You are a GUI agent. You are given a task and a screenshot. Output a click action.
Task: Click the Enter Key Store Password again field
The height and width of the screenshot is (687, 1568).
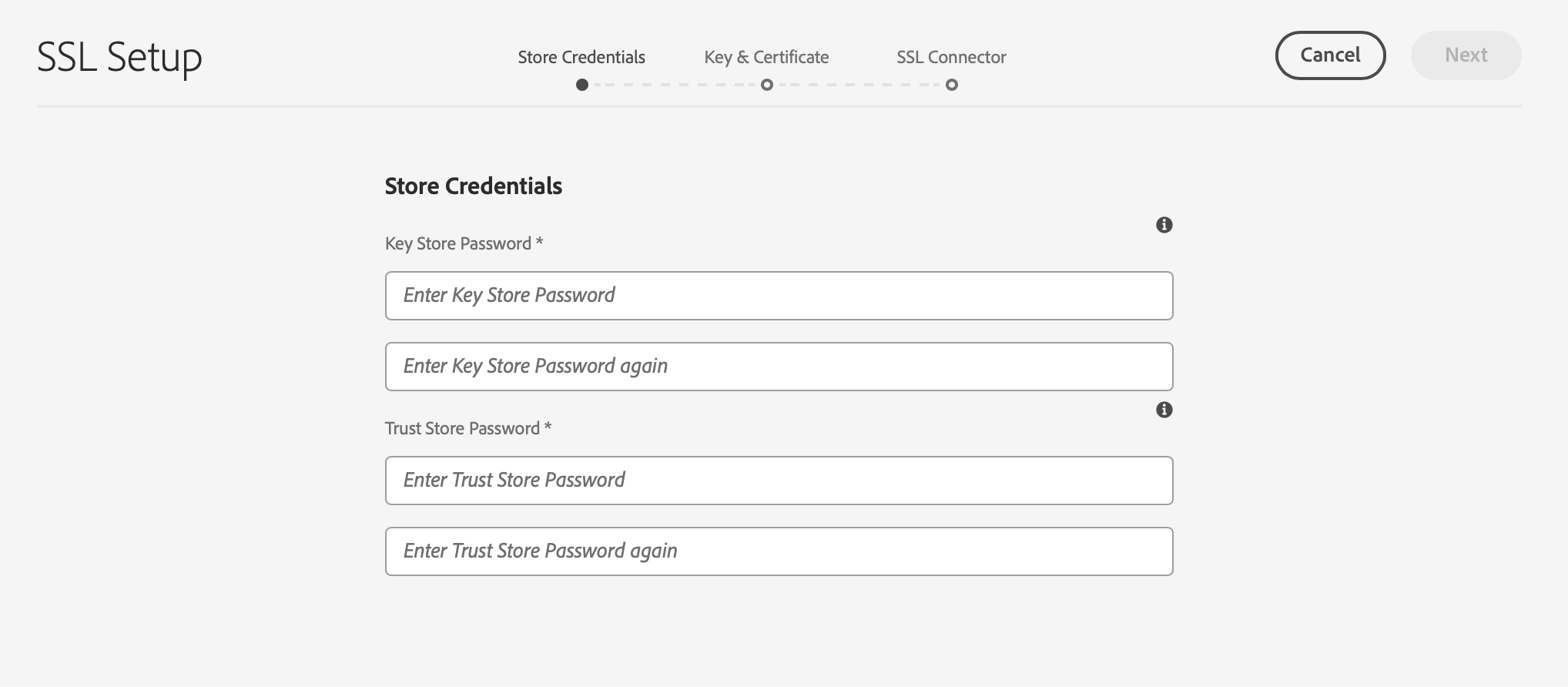779,367
